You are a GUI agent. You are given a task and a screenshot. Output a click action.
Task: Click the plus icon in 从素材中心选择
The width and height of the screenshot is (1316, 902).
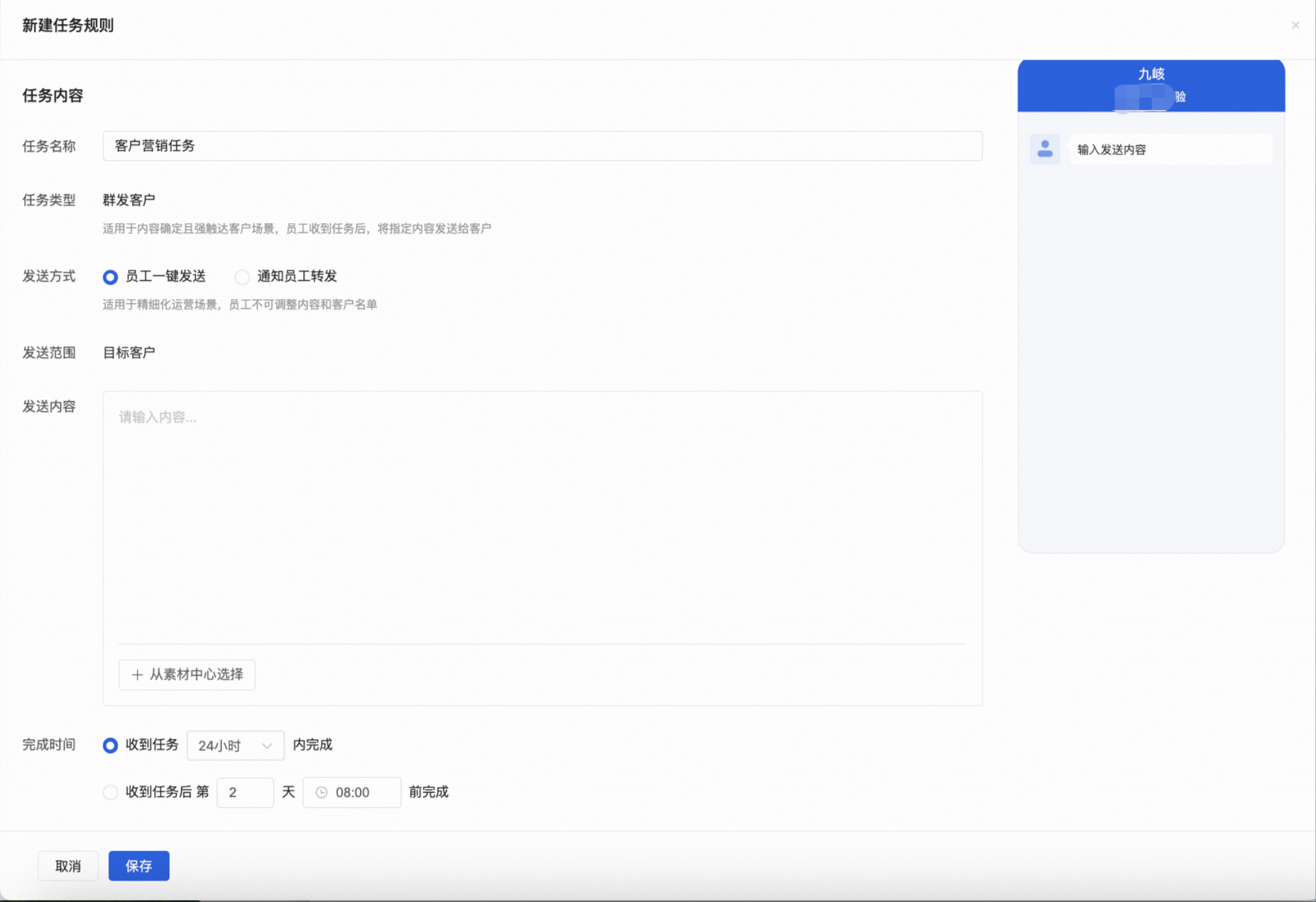click(137, 675)
